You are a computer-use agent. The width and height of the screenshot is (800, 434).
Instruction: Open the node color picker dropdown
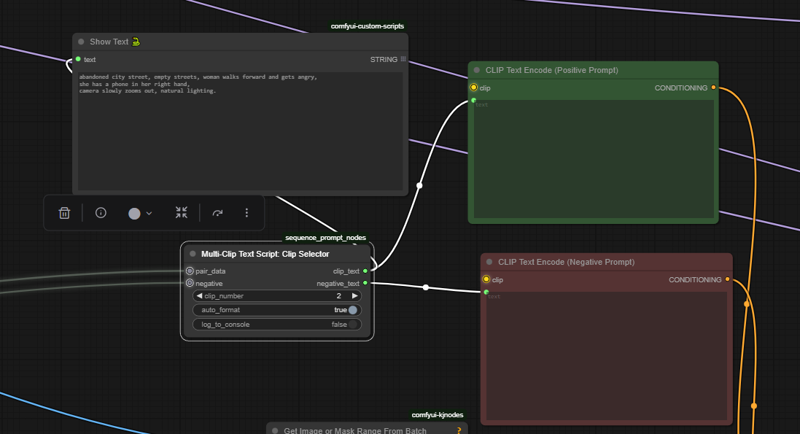tap(140, 213)
